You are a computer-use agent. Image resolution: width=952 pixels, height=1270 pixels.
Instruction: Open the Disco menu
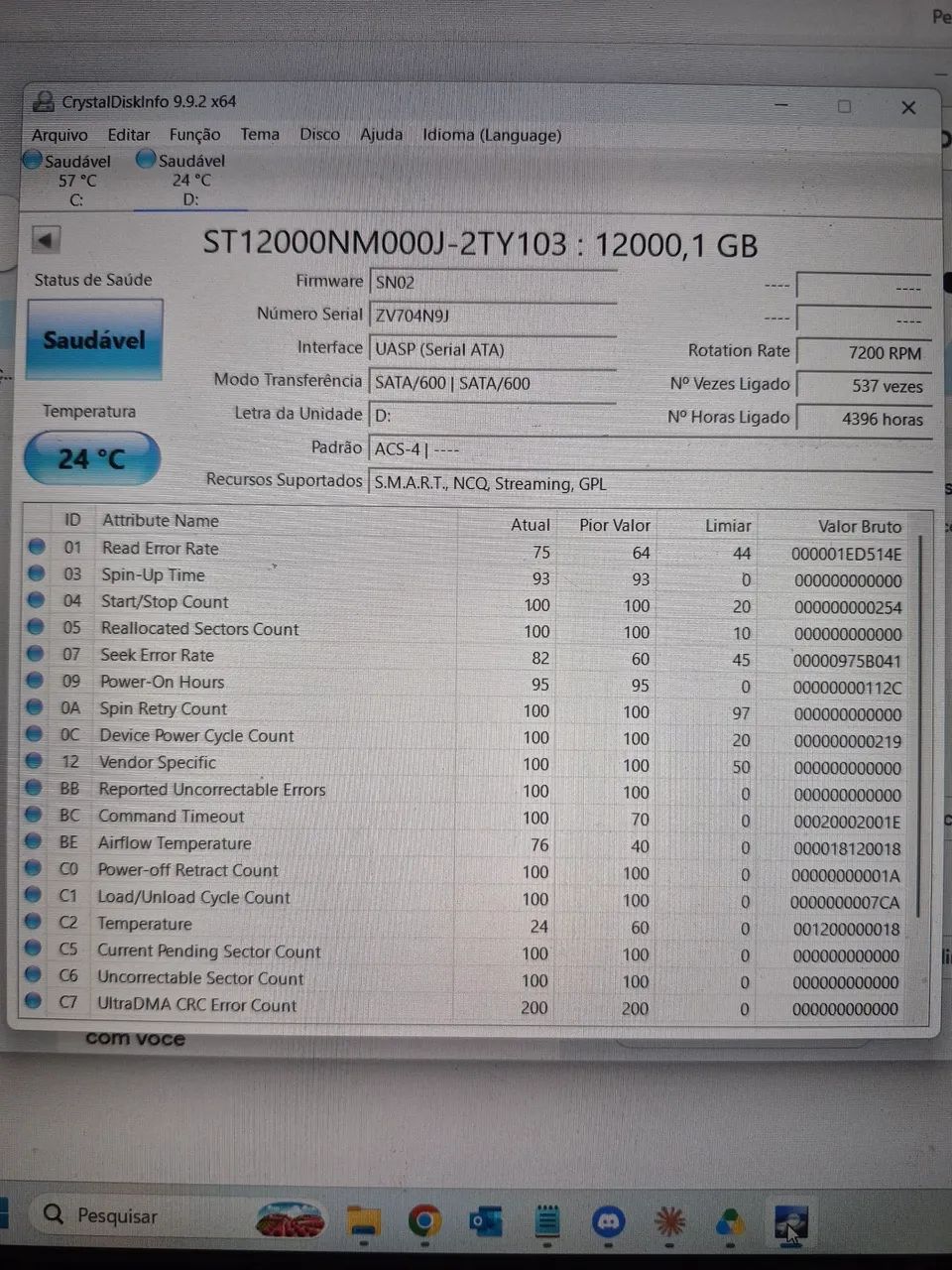pos(319,134)
